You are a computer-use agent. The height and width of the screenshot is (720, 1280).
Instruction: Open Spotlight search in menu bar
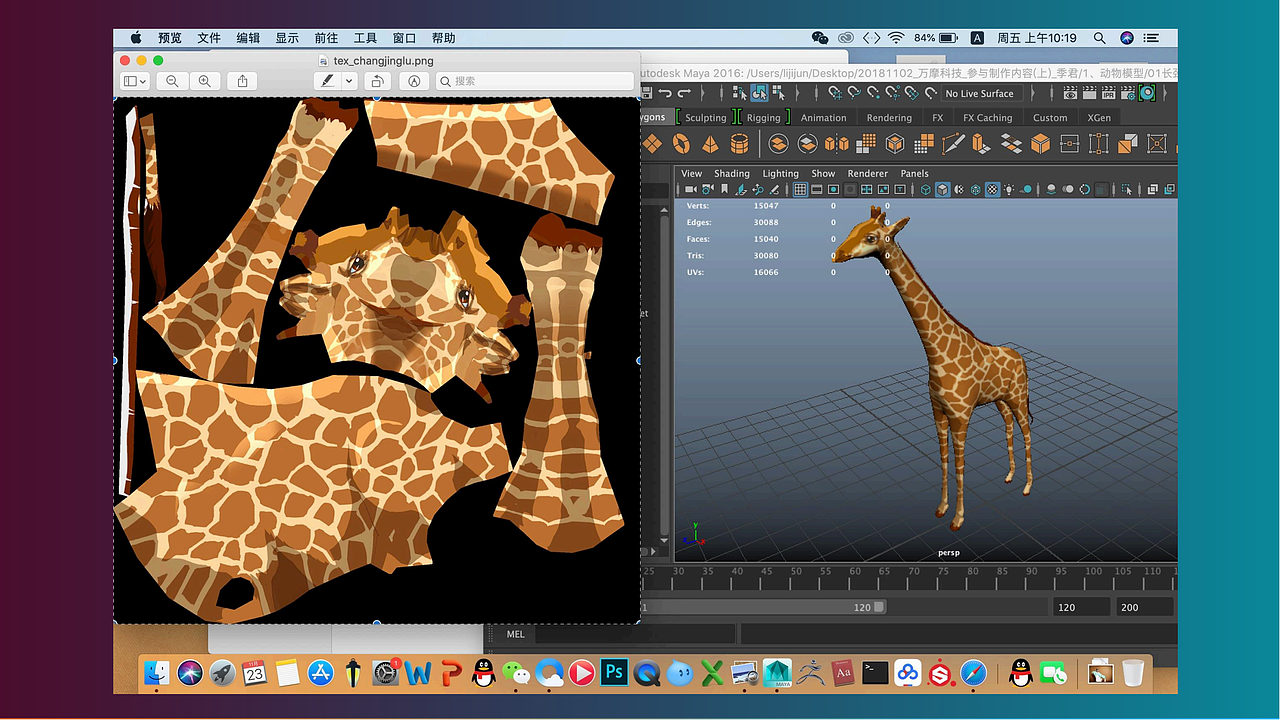(1099, 38)
